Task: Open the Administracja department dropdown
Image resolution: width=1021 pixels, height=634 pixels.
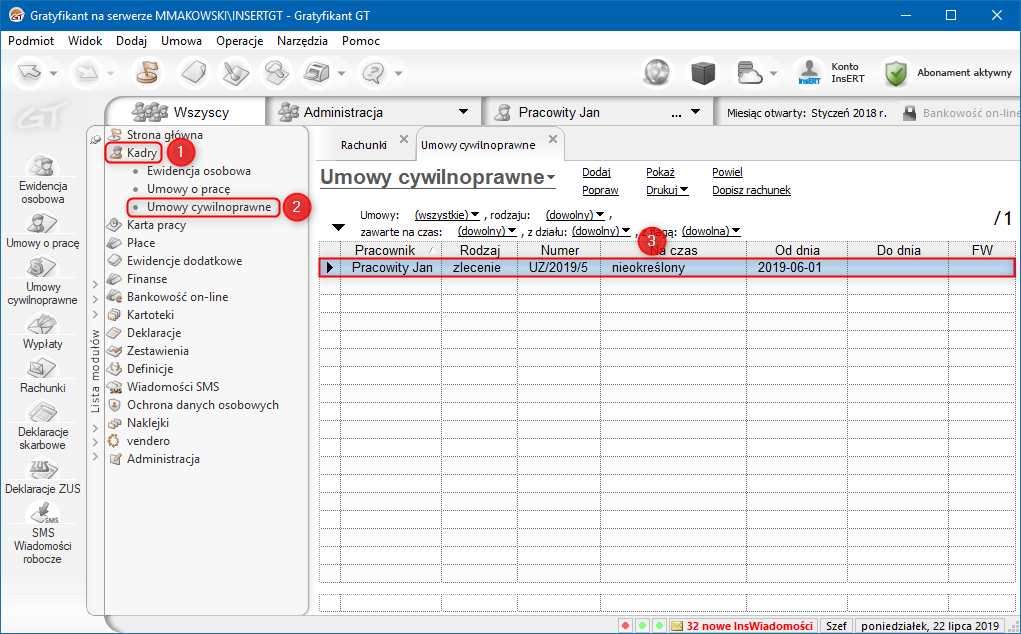Action: pos(463,112)
